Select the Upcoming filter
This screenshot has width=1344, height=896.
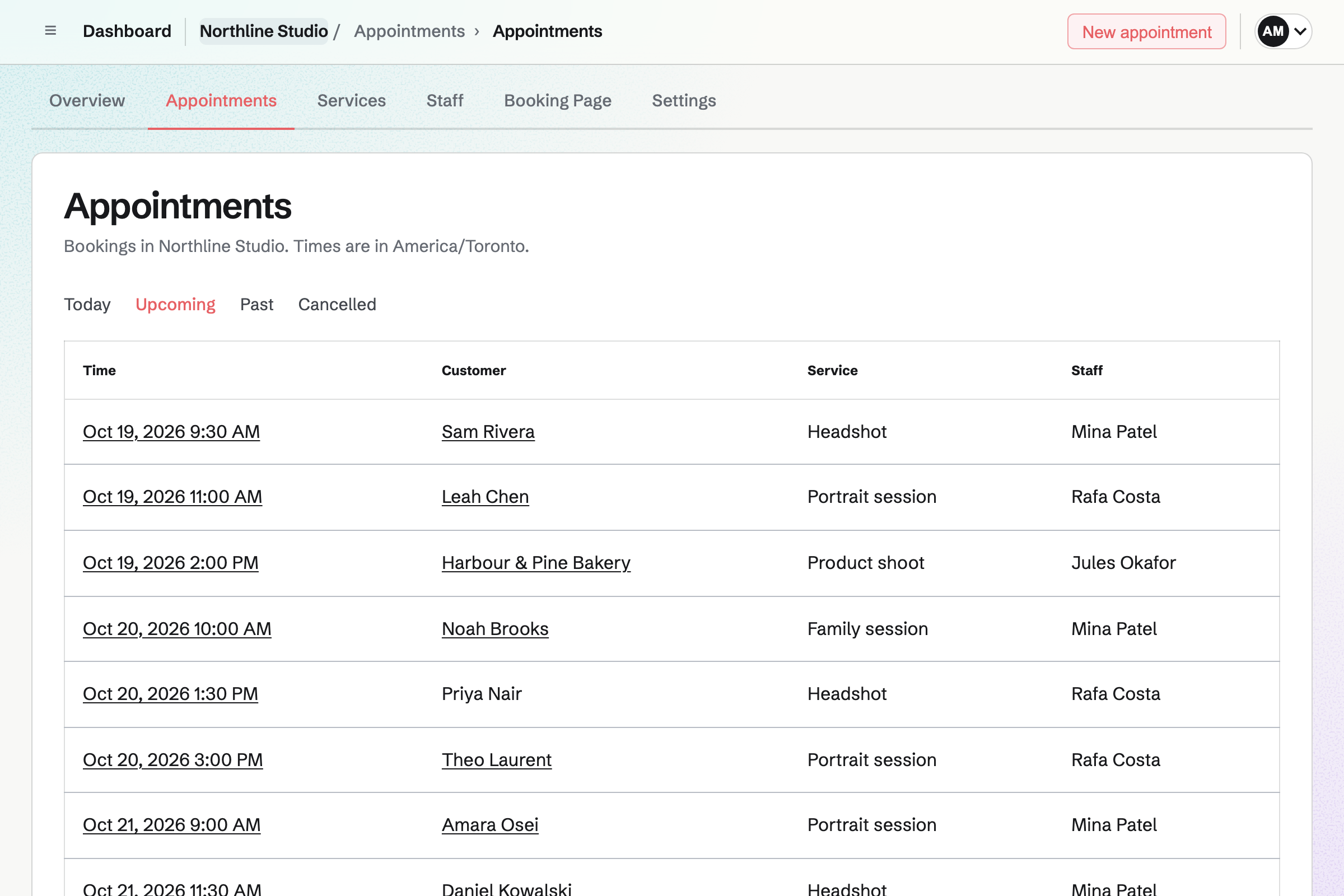pos(175,305)
